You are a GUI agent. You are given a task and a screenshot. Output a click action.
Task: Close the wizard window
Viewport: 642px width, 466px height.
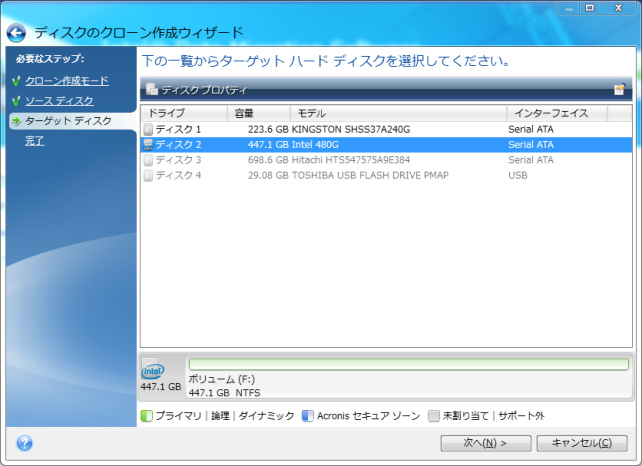click(619, 8)
